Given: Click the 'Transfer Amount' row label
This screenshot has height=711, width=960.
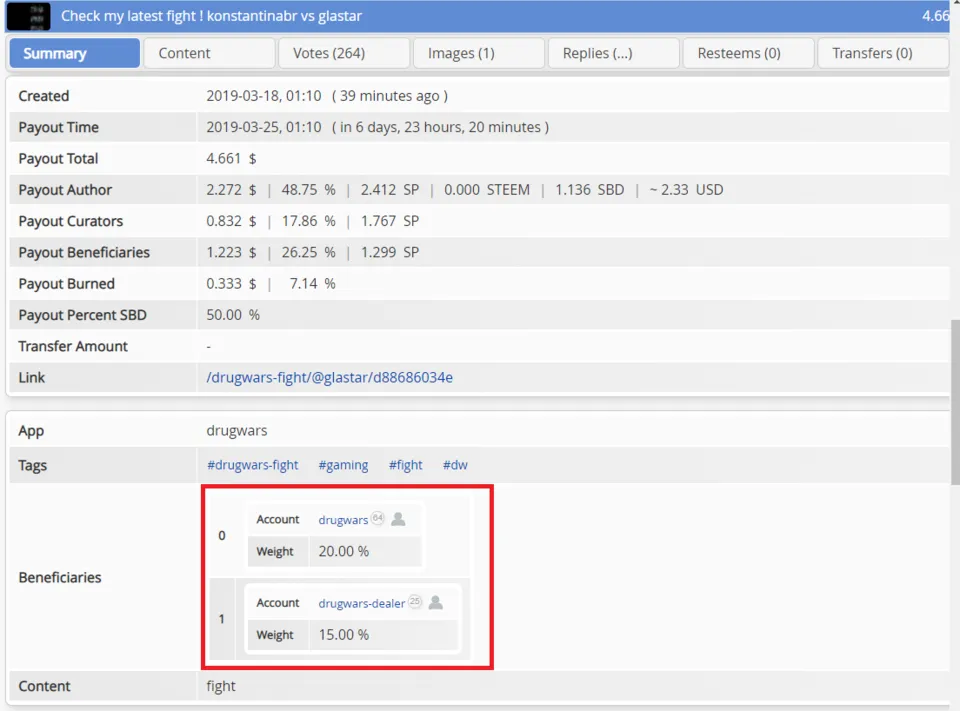Looking at the screenshot, I should 73,346.
